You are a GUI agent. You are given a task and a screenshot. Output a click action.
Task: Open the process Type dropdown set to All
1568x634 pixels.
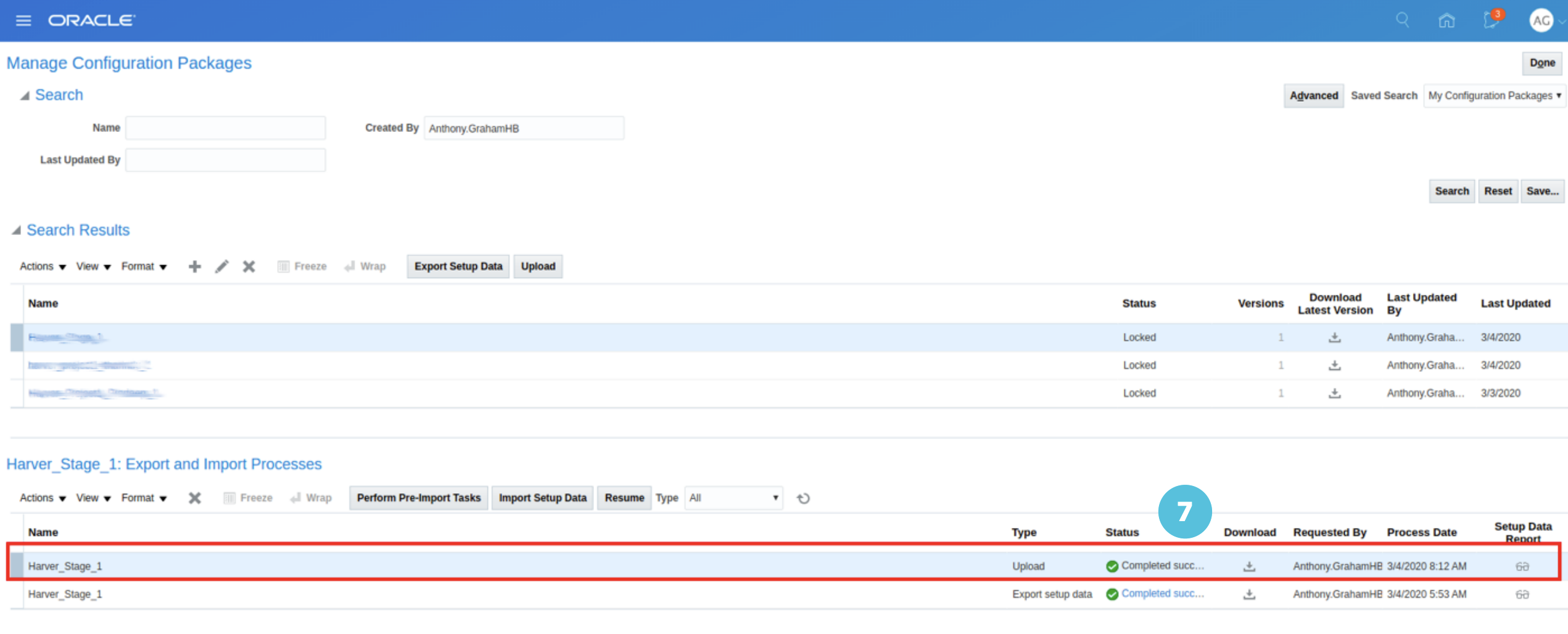click(x=733, y=498)
